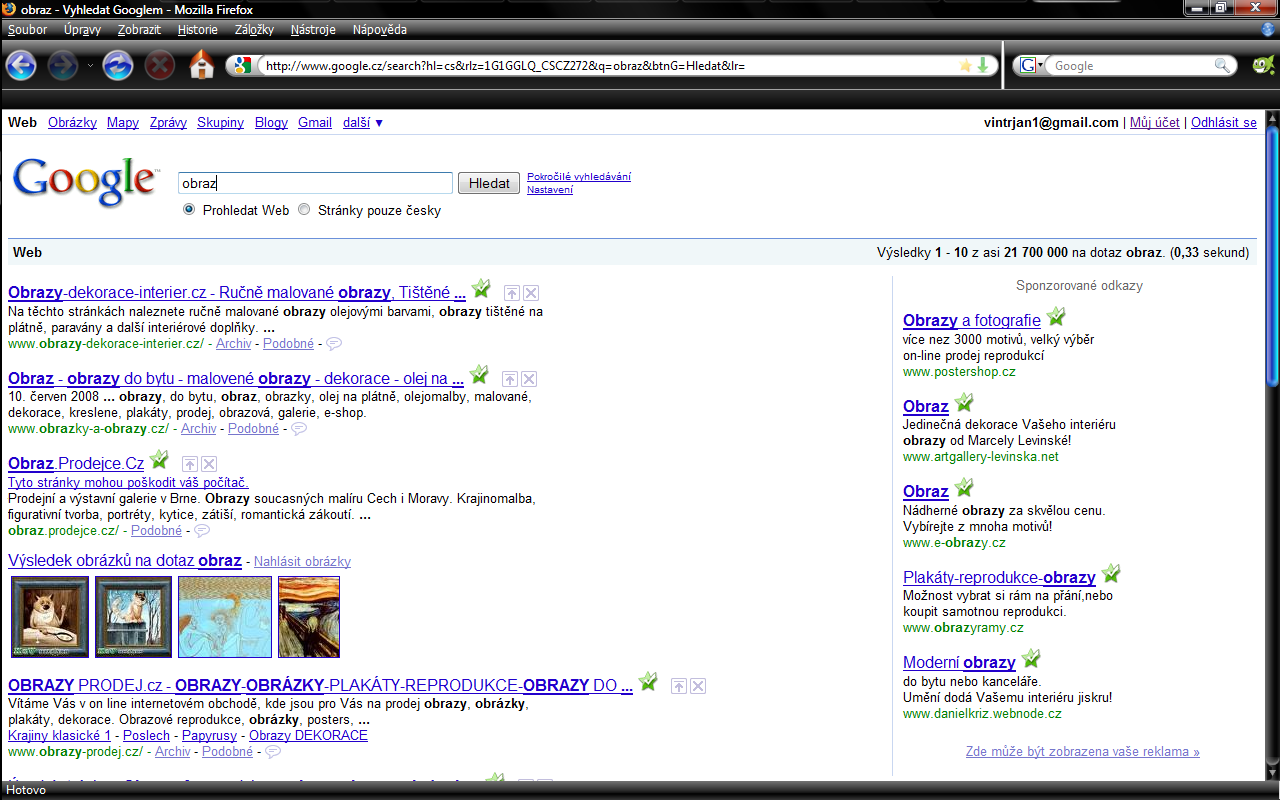The height and width of the screenshot is (800, 1280).
Task: Click the Forward navigation arrow
Action: [63, 66]
